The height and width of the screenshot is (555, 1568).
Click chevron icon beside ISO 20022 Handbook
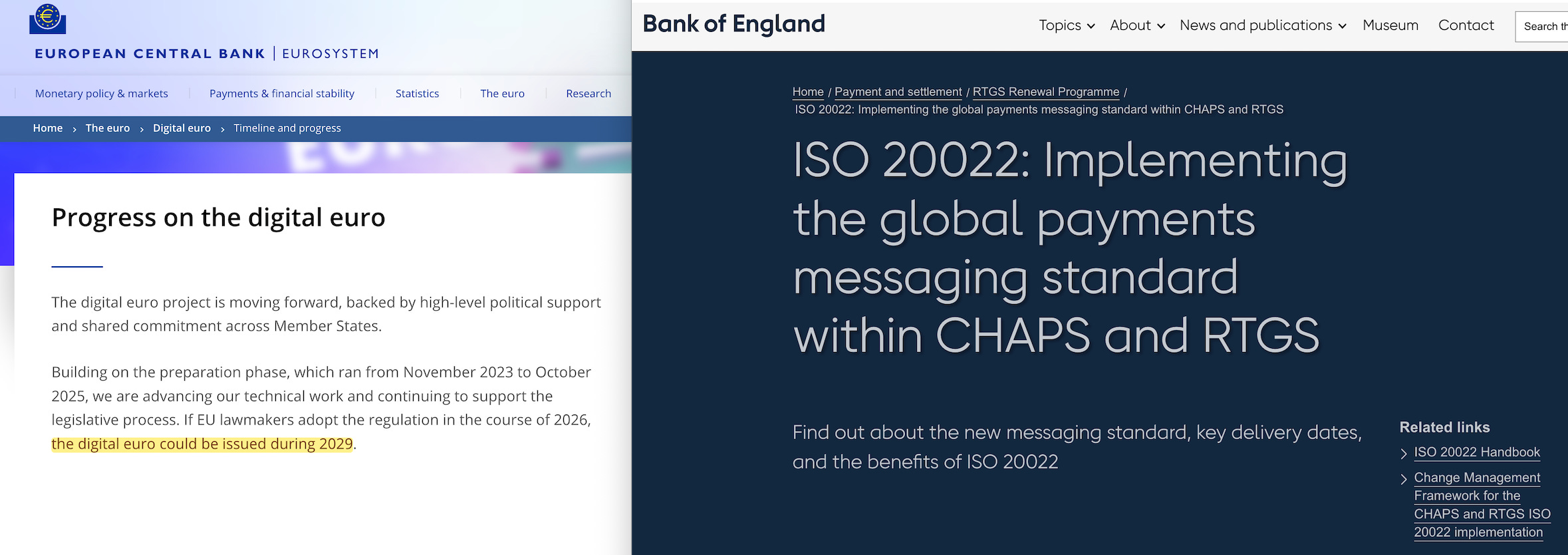(x=1404, y=453)
